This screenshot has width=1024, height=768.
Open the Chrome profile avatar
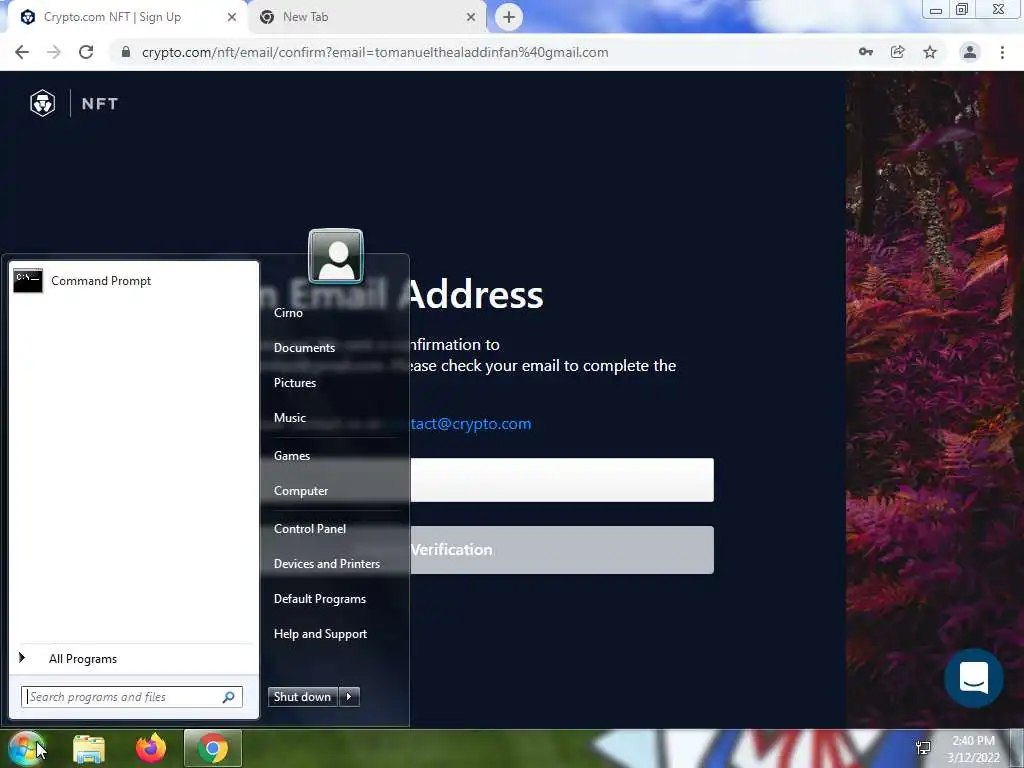point(970,52)
